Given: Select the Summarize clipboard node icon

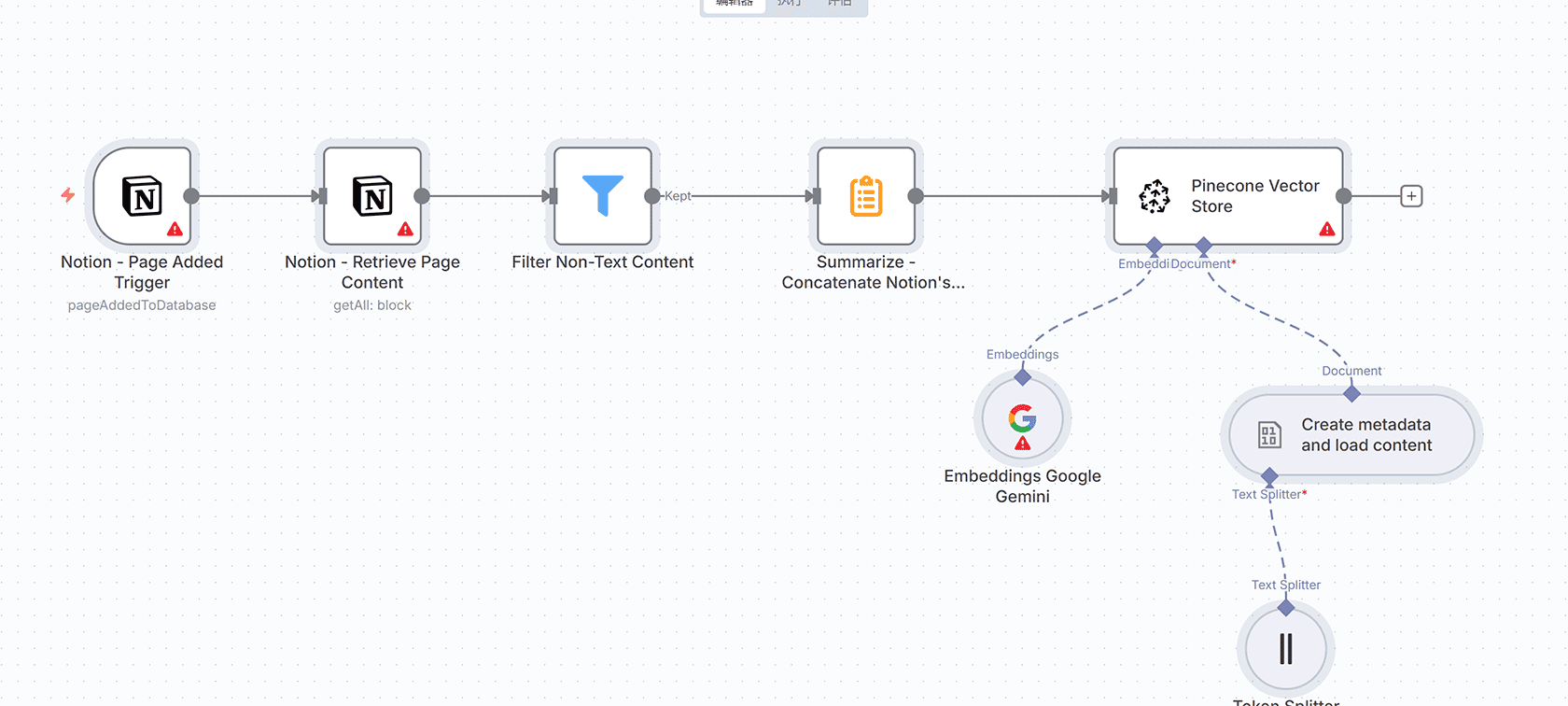Looking at the screenshot, I should 866,196.
